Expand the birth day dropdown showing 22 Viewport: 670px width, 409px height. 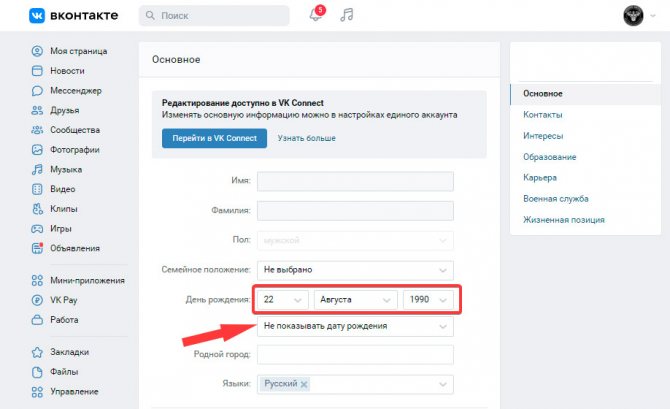tap(282, 300)
